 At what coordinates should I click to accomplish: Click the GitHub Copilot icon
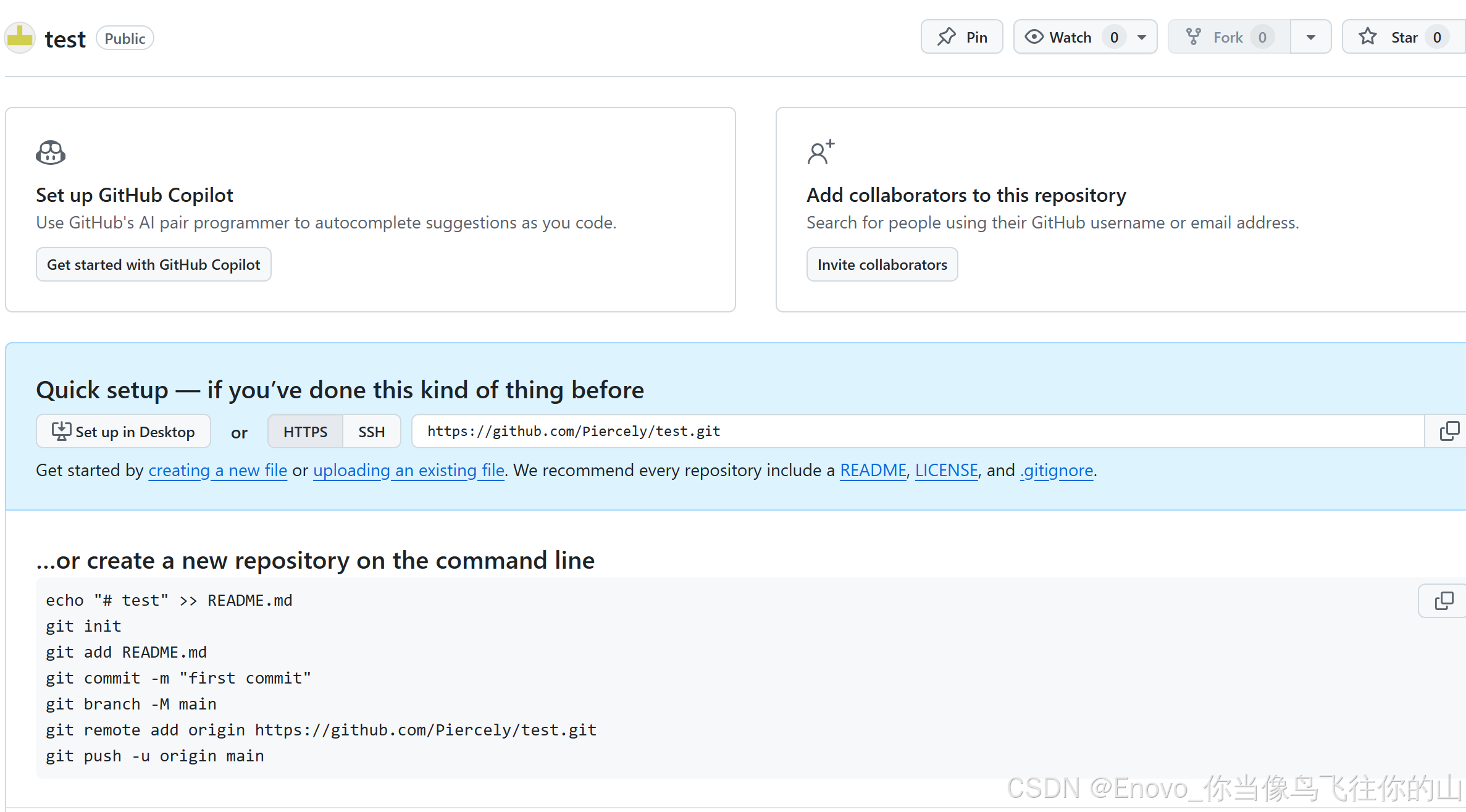(x=51, y=153)
